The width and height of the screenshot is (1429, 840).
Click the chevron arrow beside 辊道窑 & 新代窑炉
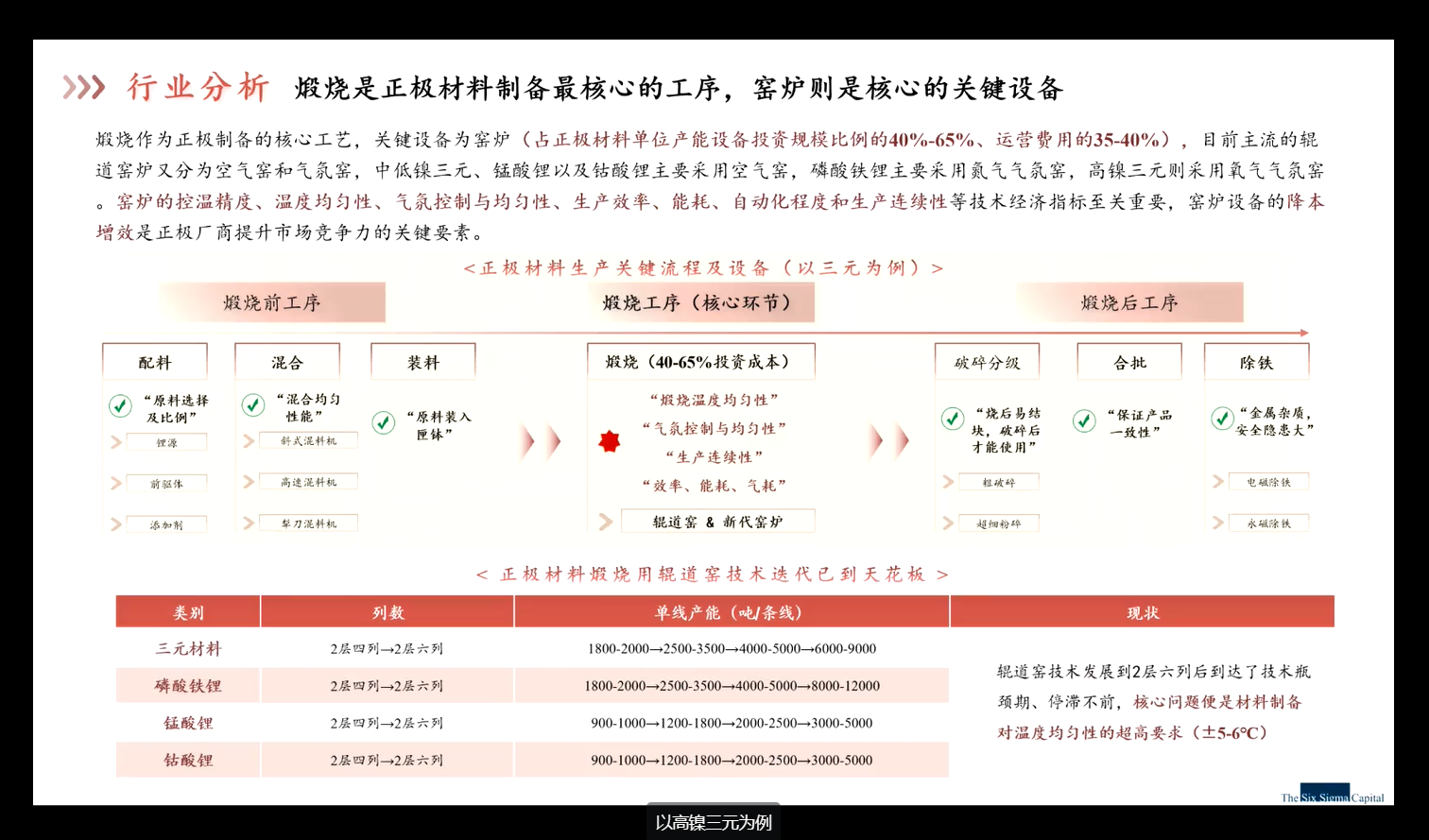pos(606,522)
